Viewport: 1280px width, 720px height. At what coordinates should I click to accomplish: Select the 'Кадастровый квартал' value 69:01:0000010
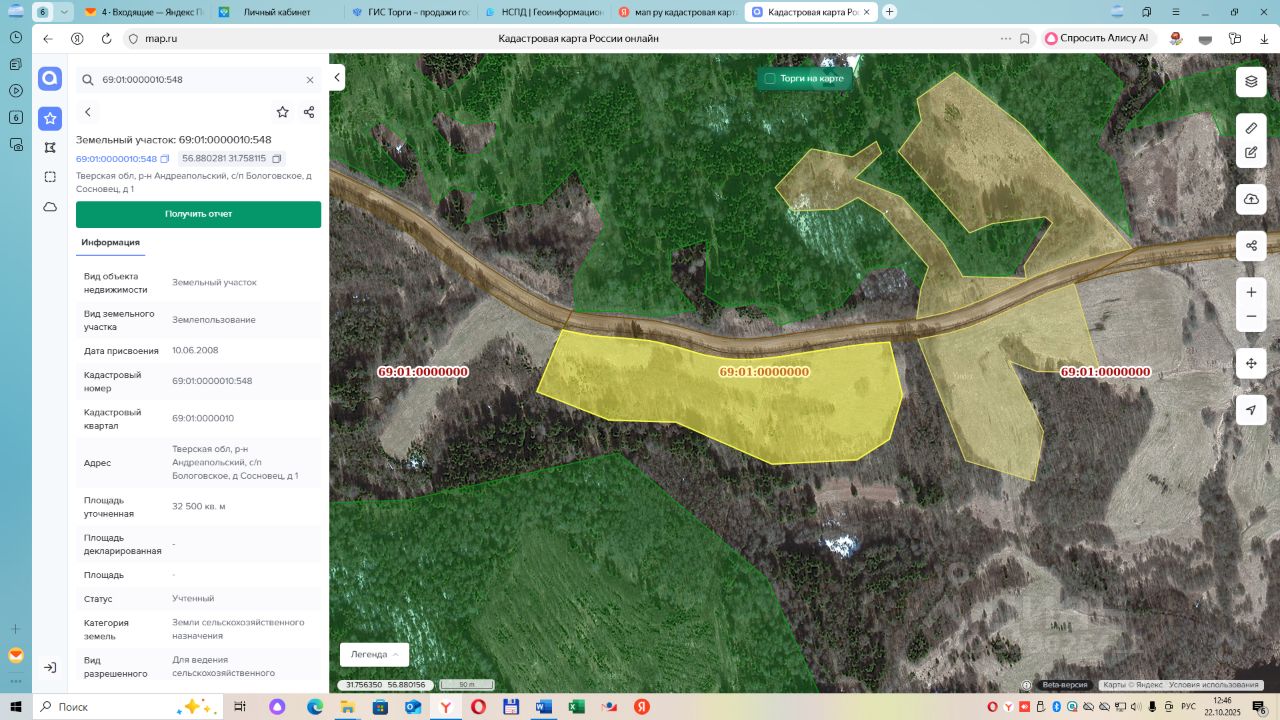tap(203, 419)
